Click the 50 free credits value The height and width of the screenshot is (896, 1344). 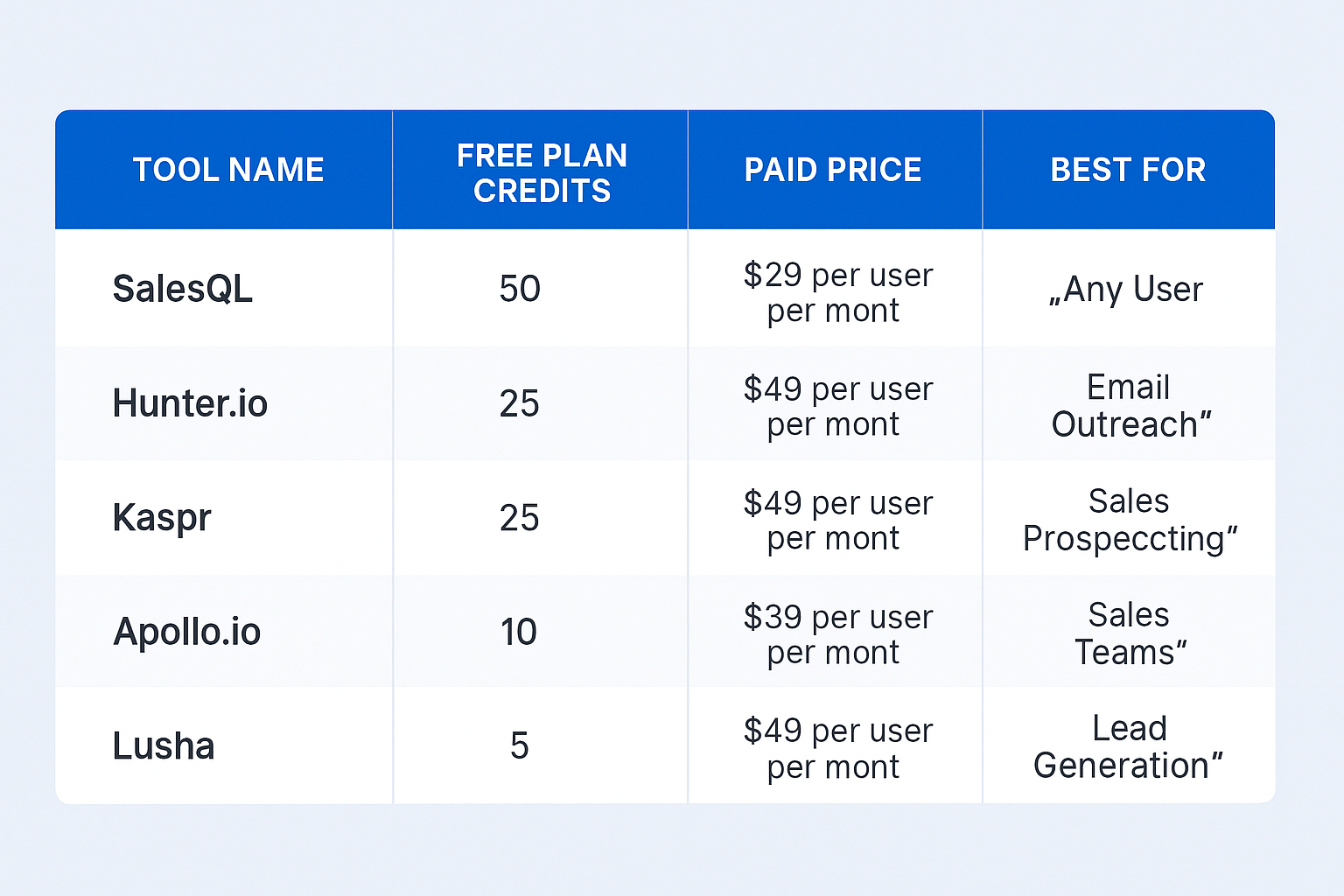(x=520, y=289)
